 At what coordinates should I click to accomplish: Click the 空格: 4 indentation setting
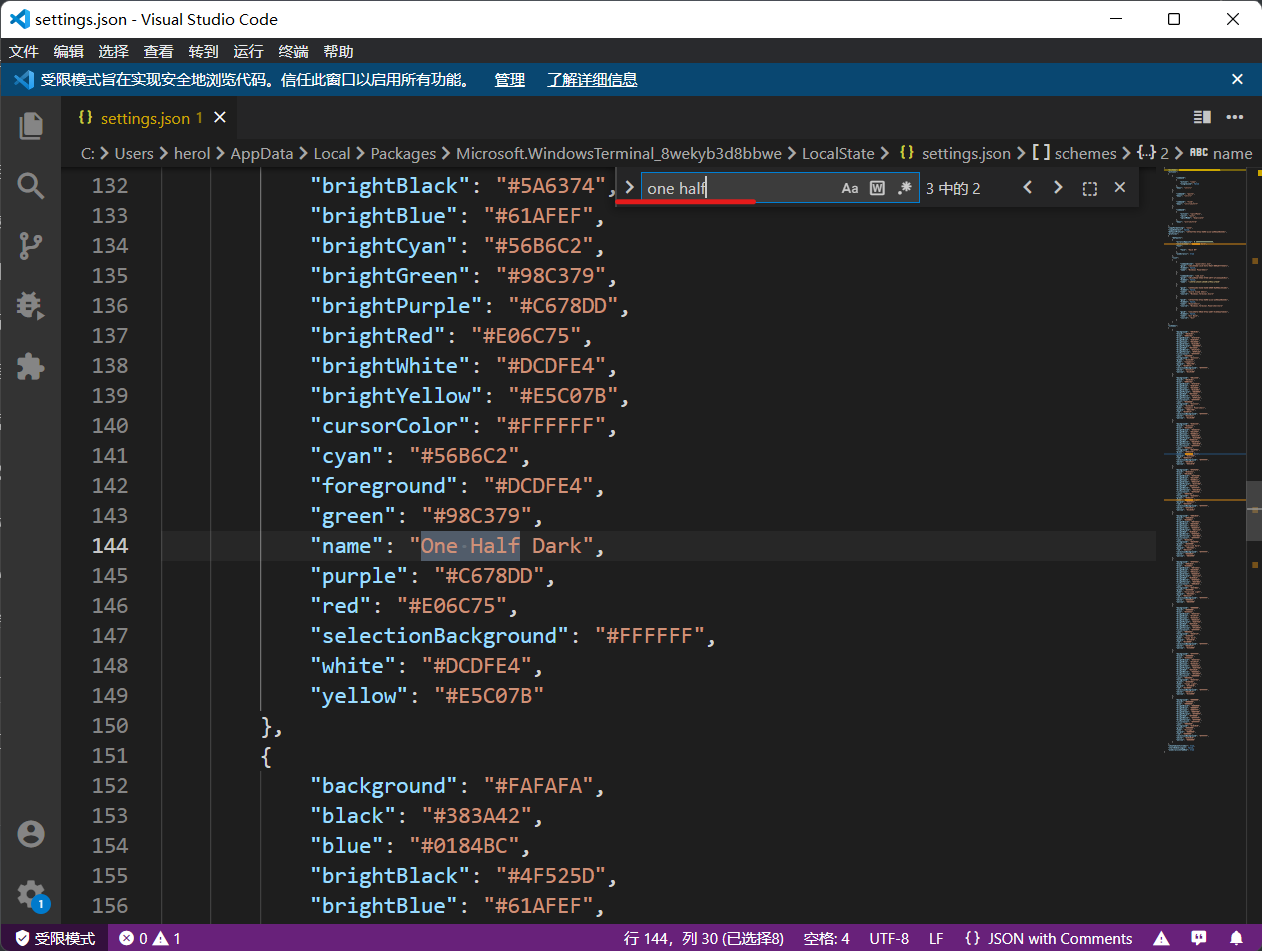click(826, 938)
